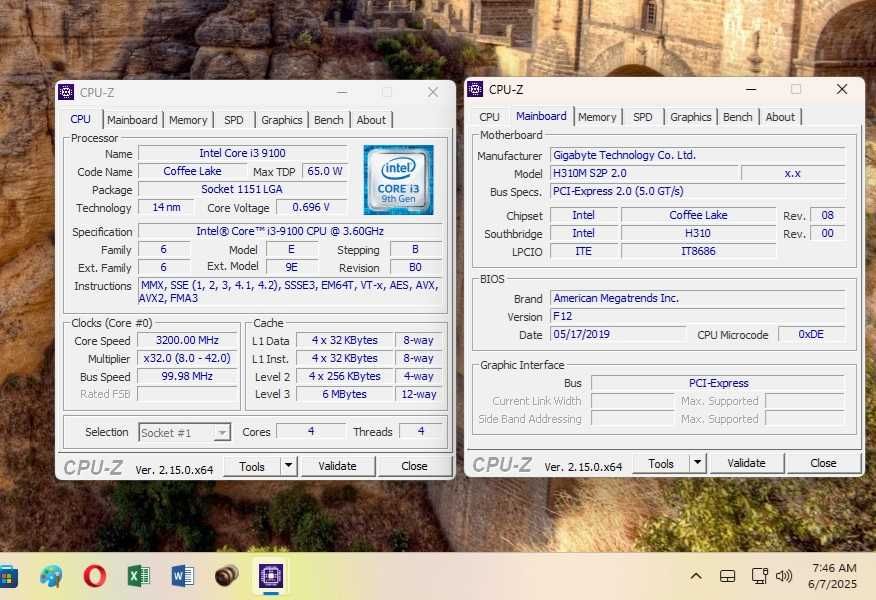The height and width of the screenshot is (600, 876).
Task: Click the Multiplier value x32.0 (8.0 - 42.0)
Action: tap(187, 358)
